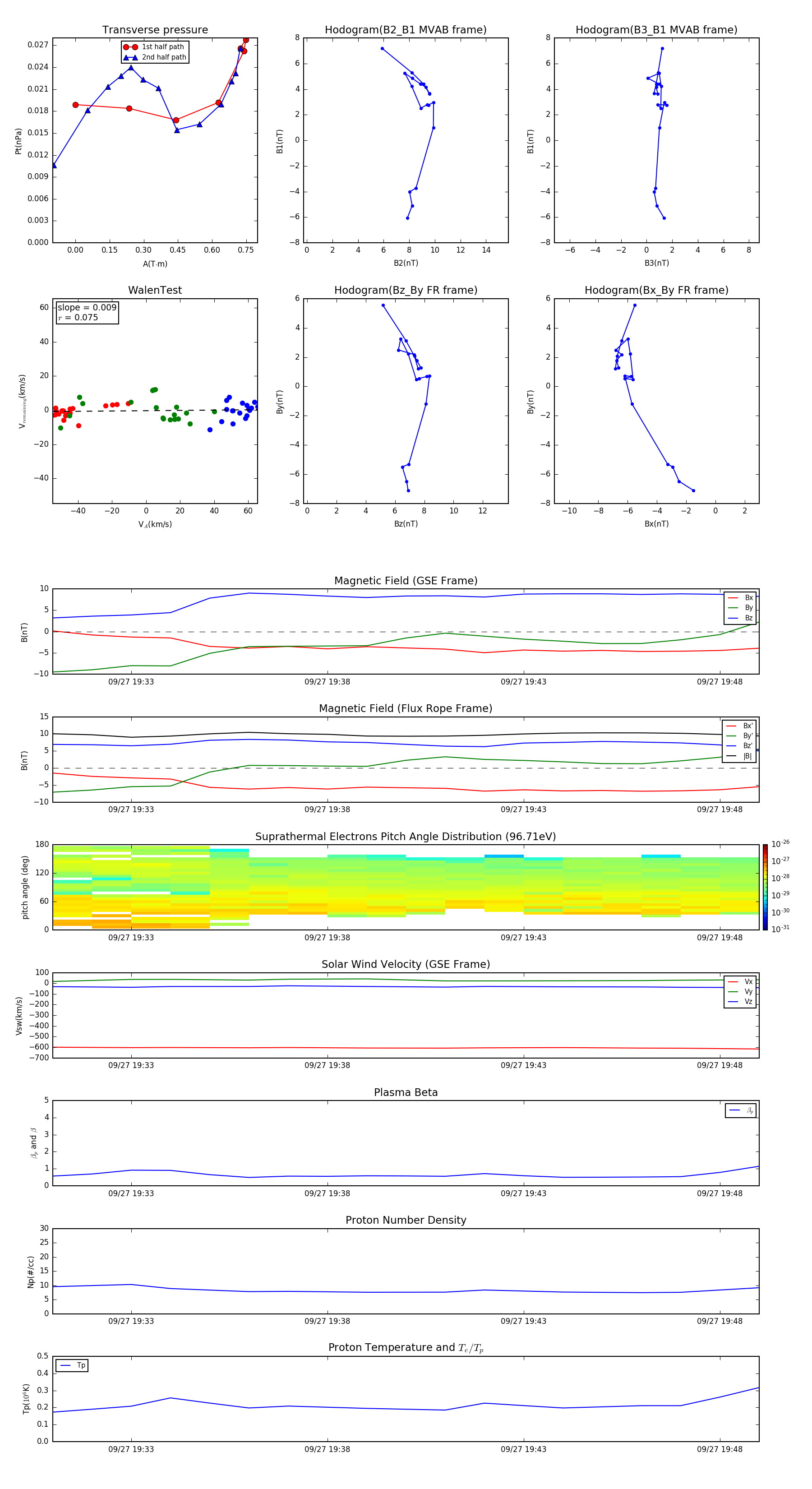Click the Suprathermal Electrons Pitch Angle Distribution title
The height and width of the screenshot is (1489, 812).
[x=406, y=837]
